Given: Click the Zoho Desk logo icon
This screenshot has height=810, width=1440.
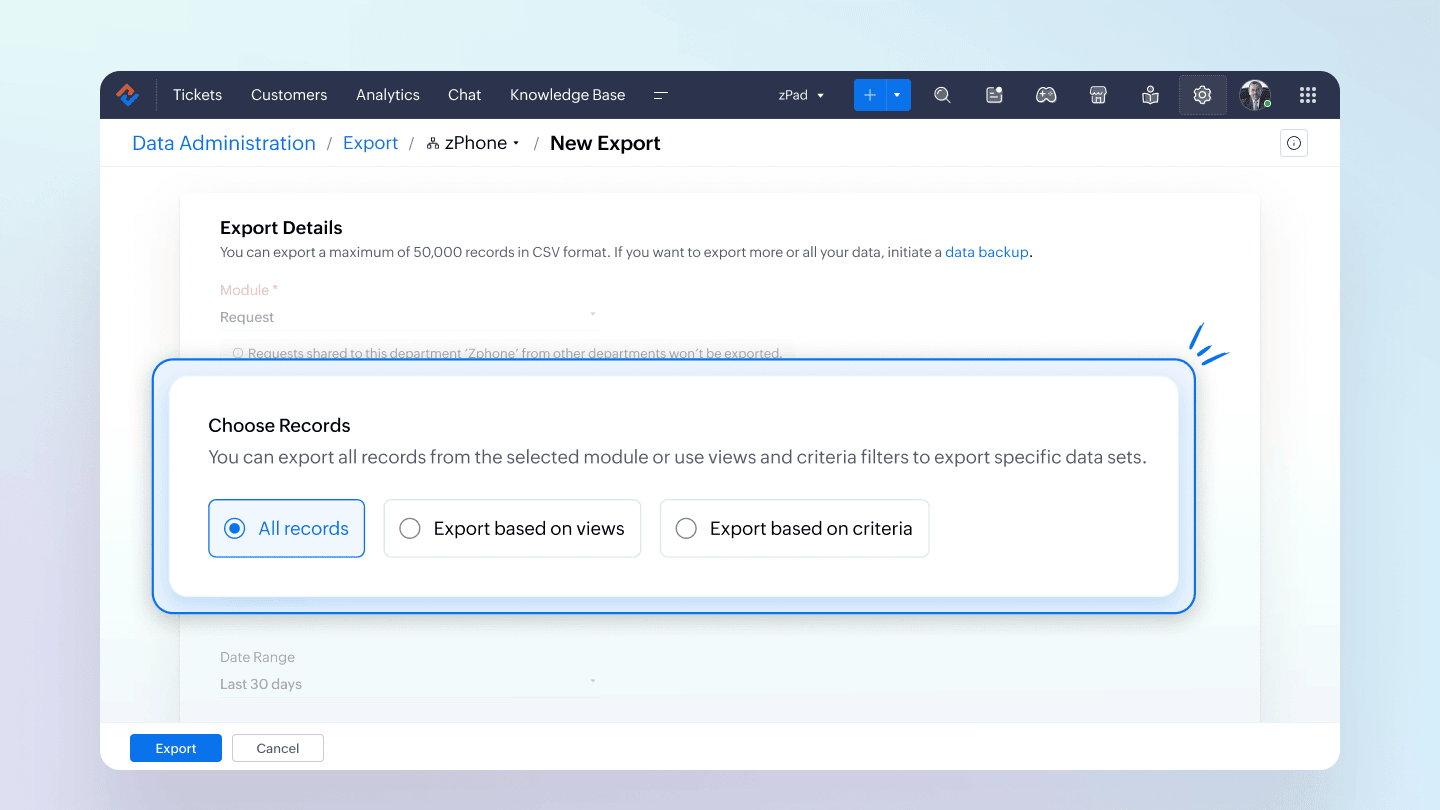Looking at the screenshot, I should point(127,95).
